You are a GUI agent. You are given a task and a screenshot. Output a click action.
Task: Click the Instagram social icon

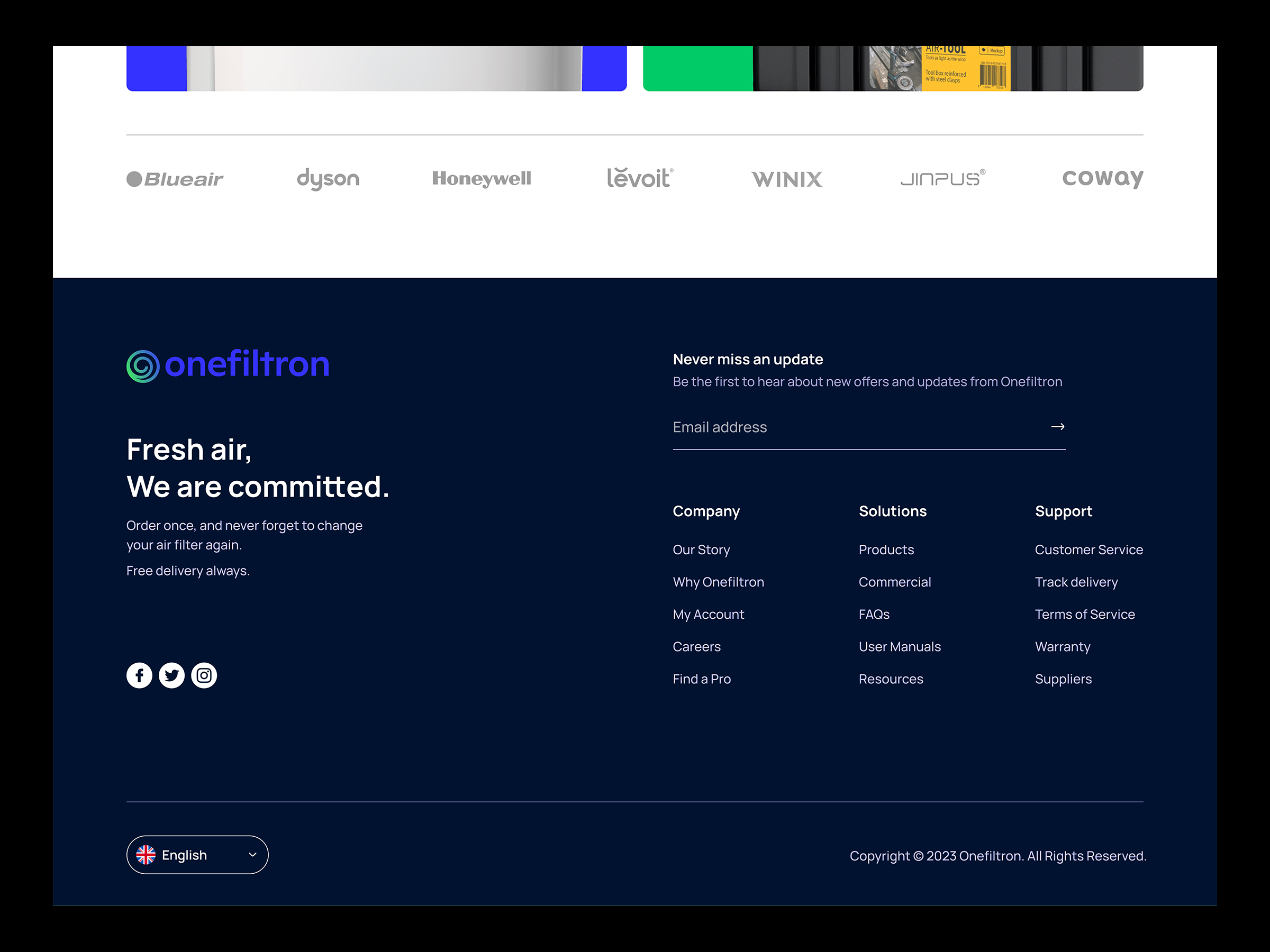pyautogui.click(x=204, y=675)
